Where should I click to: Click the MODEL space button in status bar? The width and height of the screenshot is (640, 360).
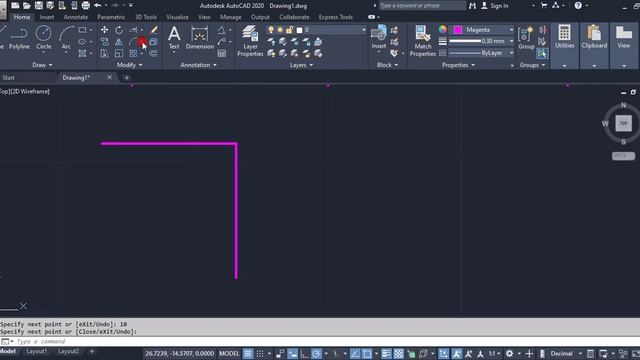point(229,353)
